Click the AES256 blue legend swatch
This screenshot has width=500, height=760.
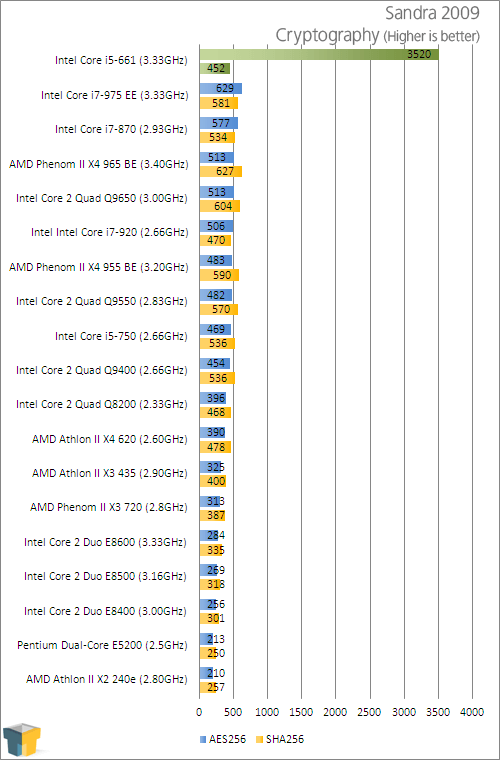tap(202, 739)
